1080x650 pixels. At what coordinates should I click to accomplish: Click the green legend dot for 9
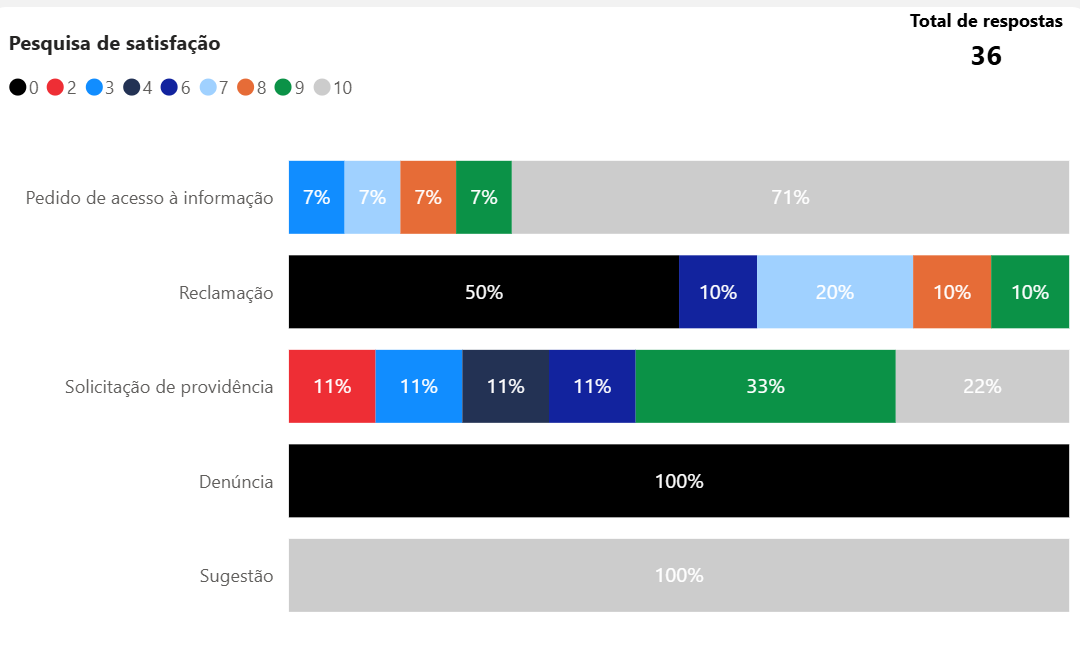283,88
